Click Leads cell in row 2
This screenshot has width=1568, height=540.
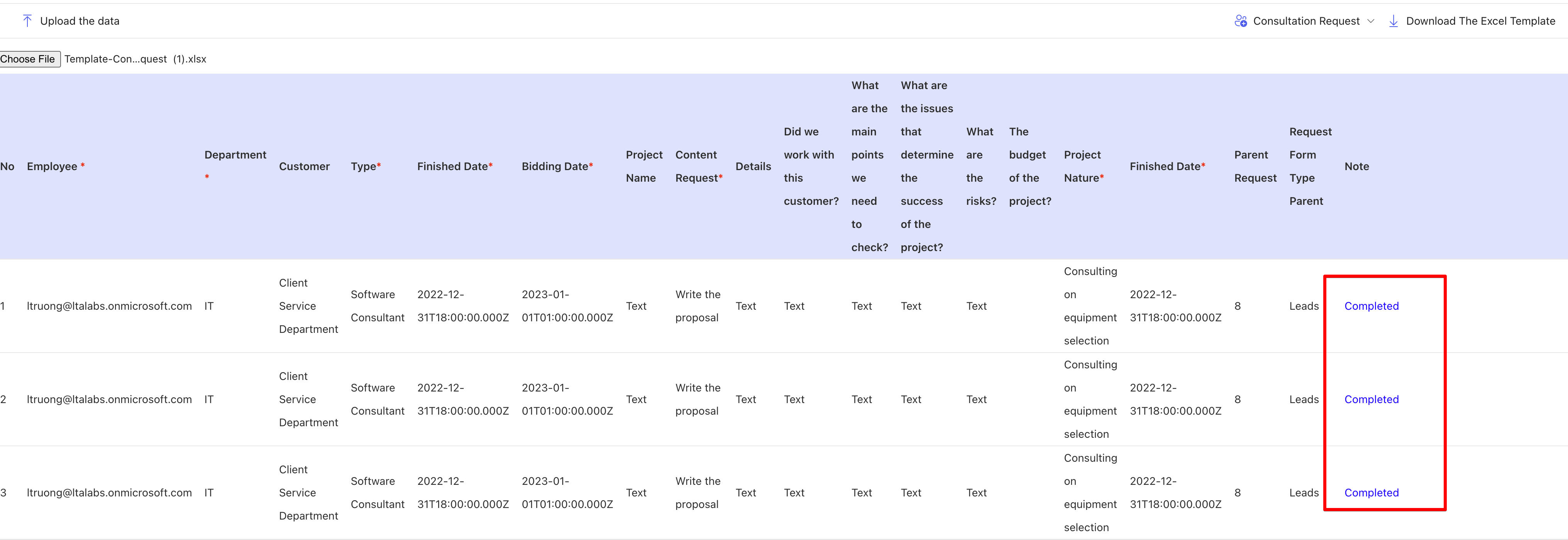[1303, 400]
